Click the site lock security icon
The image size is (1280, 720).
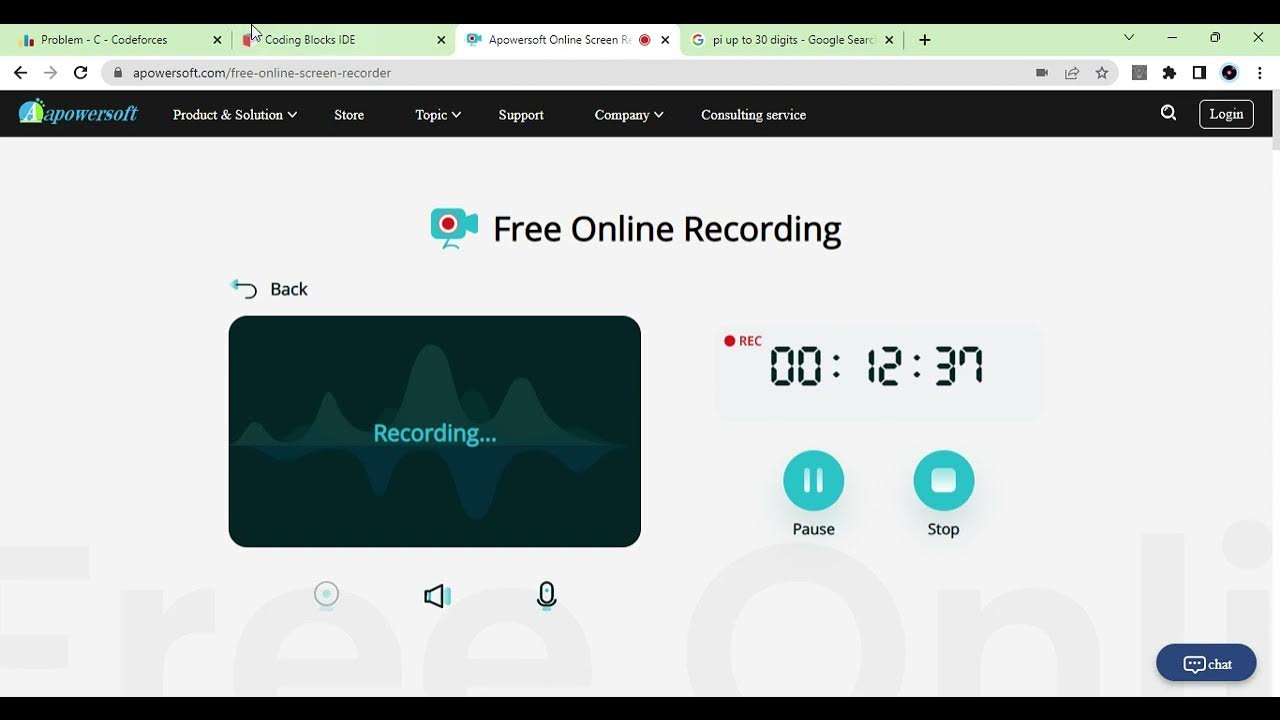(118, 73)
